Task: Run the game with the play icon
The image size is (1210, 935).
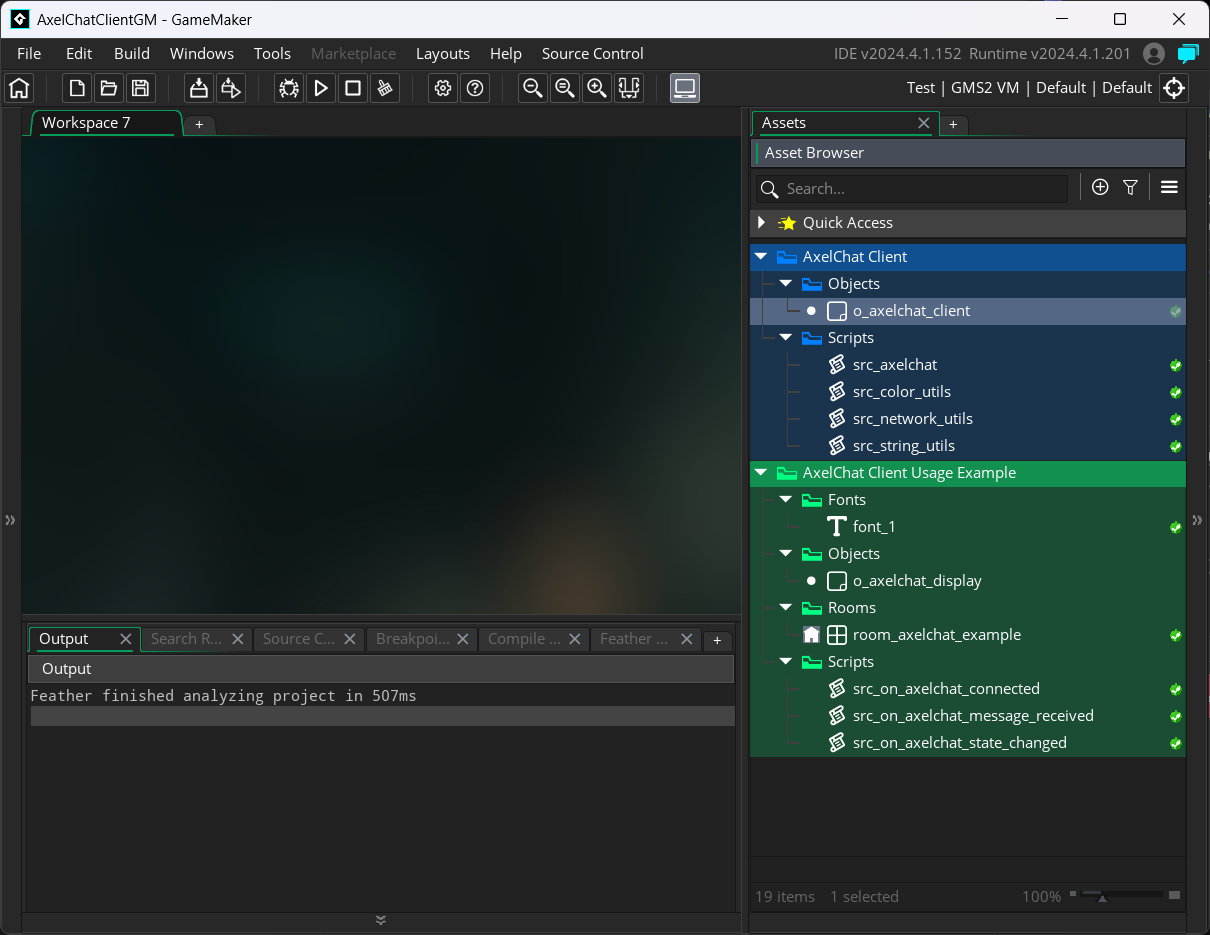Action: (x=321, y=88)
